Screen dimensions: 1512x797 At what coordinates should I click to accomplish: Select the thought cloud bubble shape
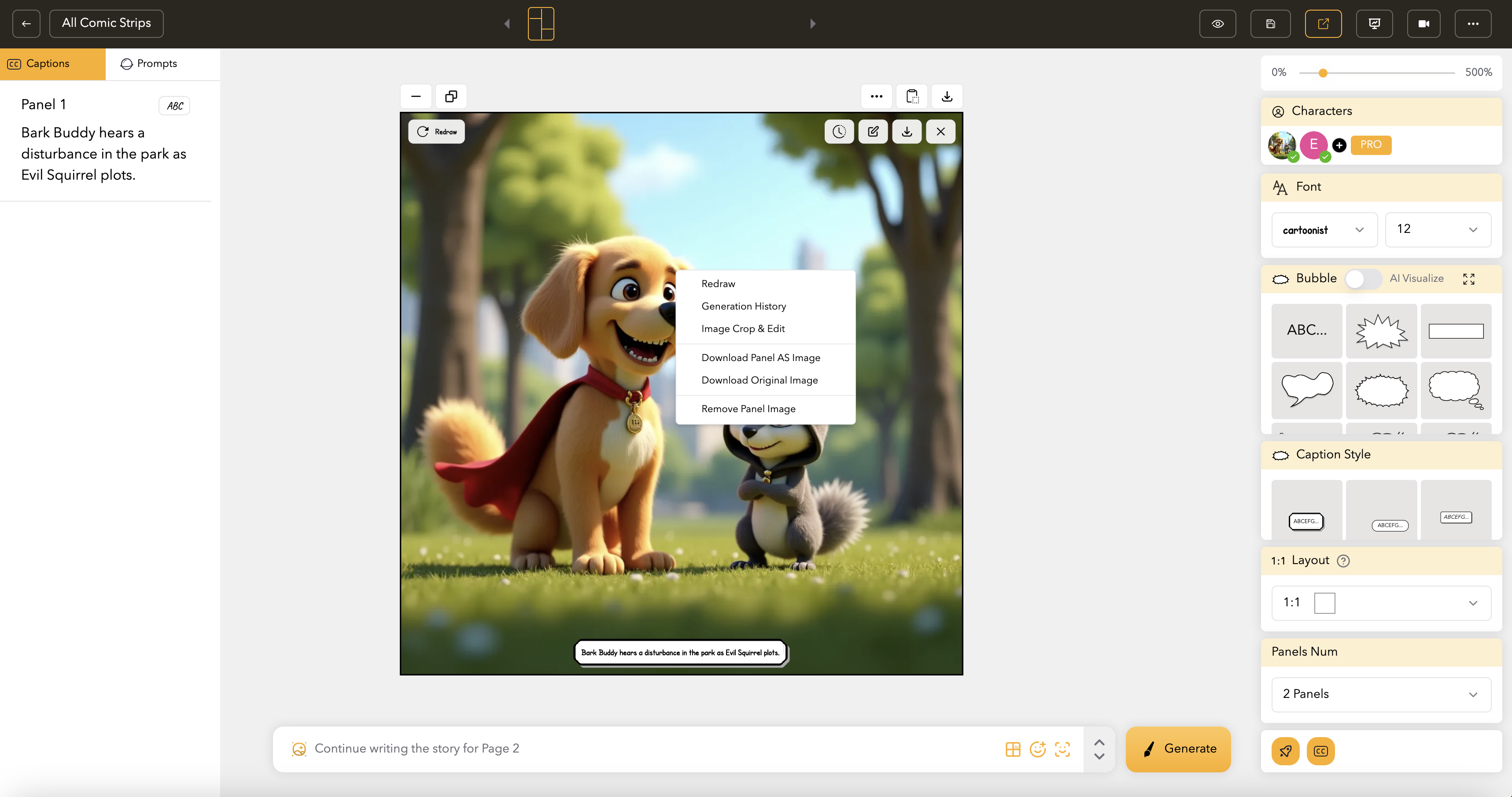click(x=1455, y=390)
